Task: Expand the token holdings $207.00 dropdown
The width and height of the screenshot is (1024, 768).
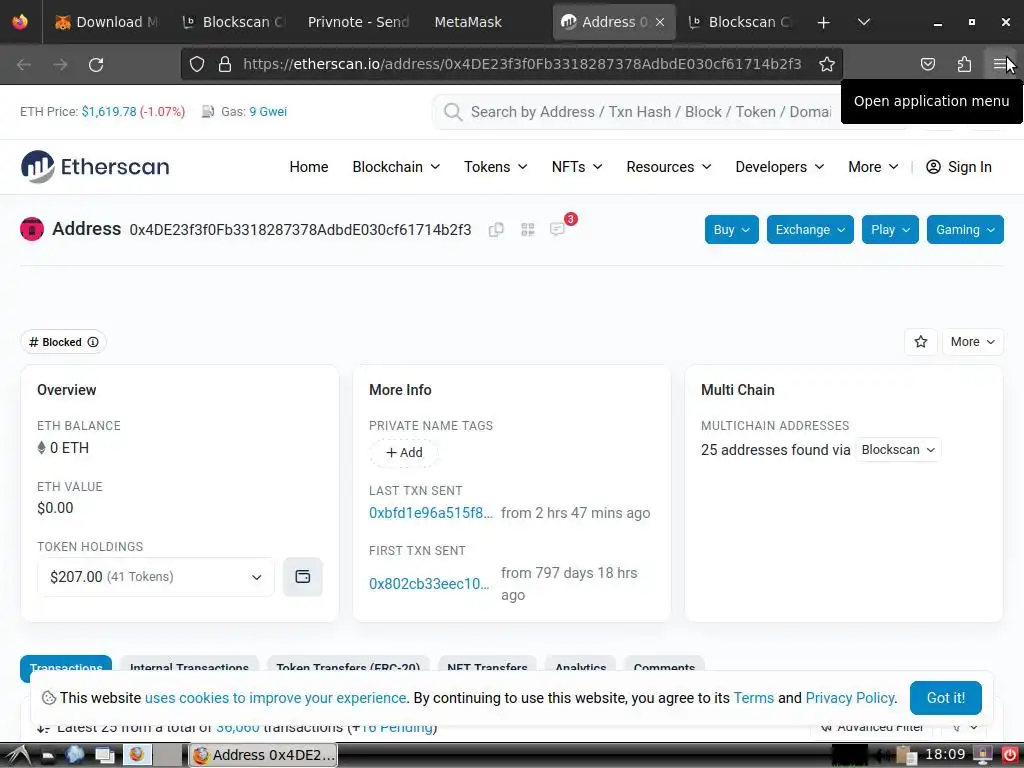Action: click(x=156, y=577)
